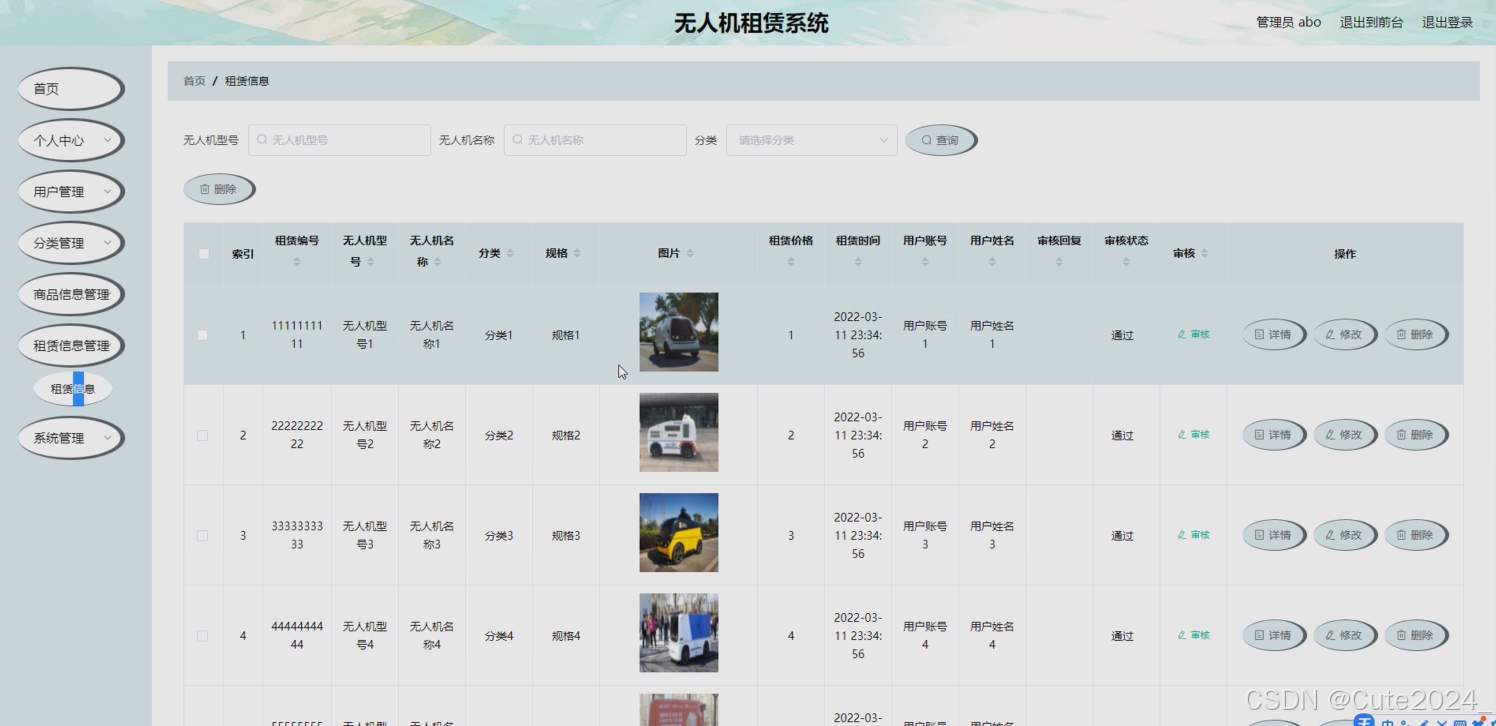Open the 请选择分类 dropdown

tap(812, 140)
